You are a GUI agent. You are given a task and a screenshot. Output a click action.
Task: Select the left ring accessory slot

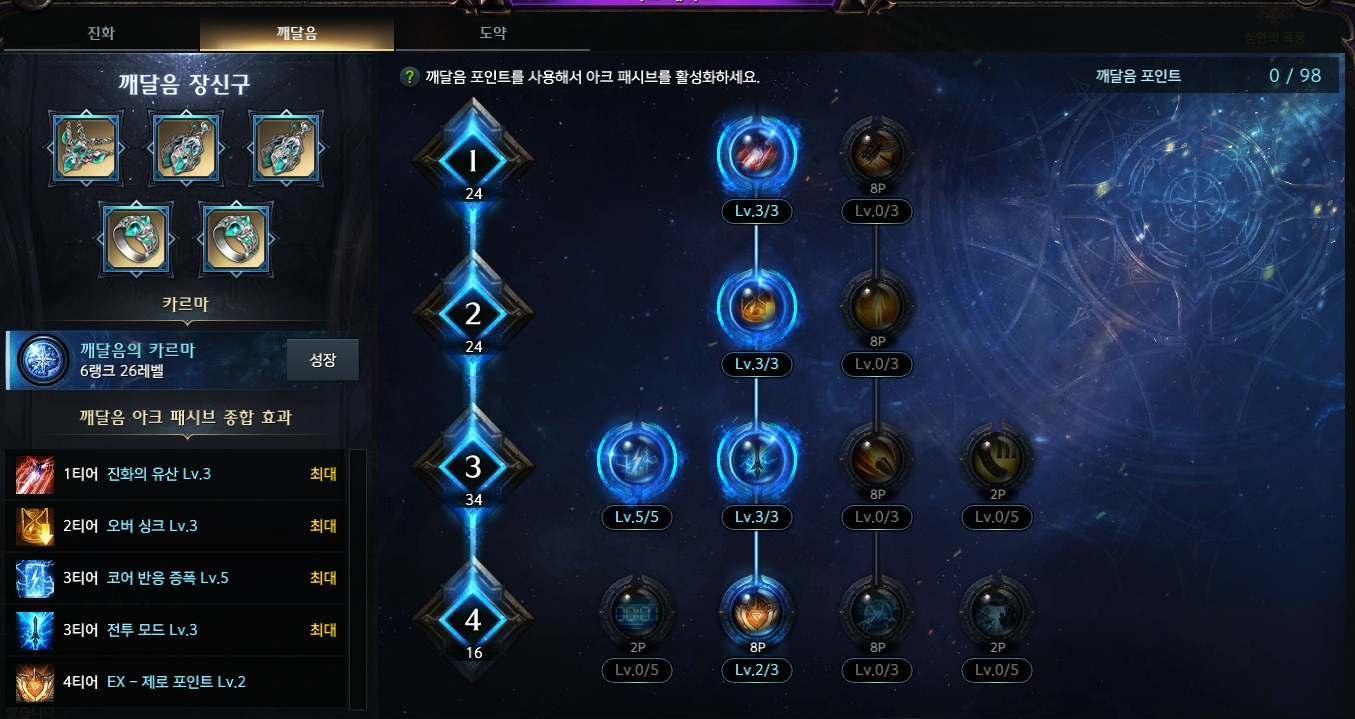[x=136, y=240]
